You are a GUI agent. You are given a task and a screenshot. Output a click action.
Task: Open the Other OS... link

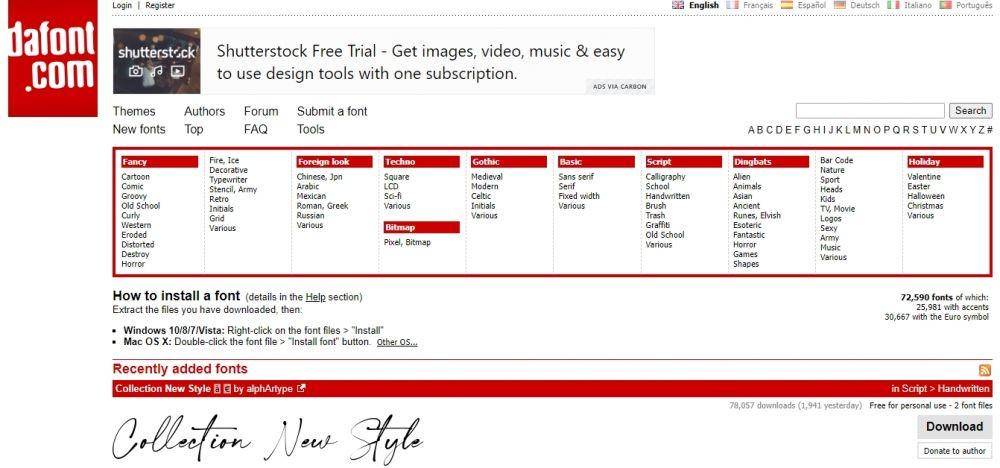[x=397, y=342]
